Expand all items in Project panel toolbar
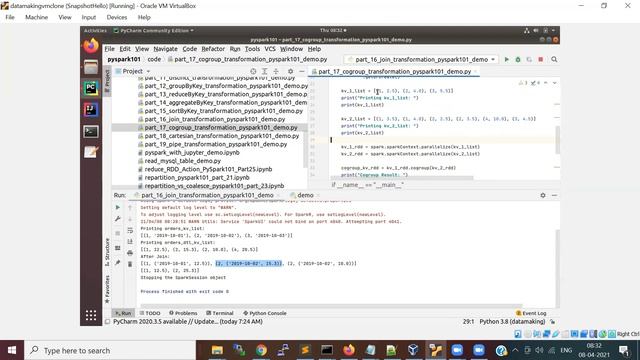 click(264, 71)
